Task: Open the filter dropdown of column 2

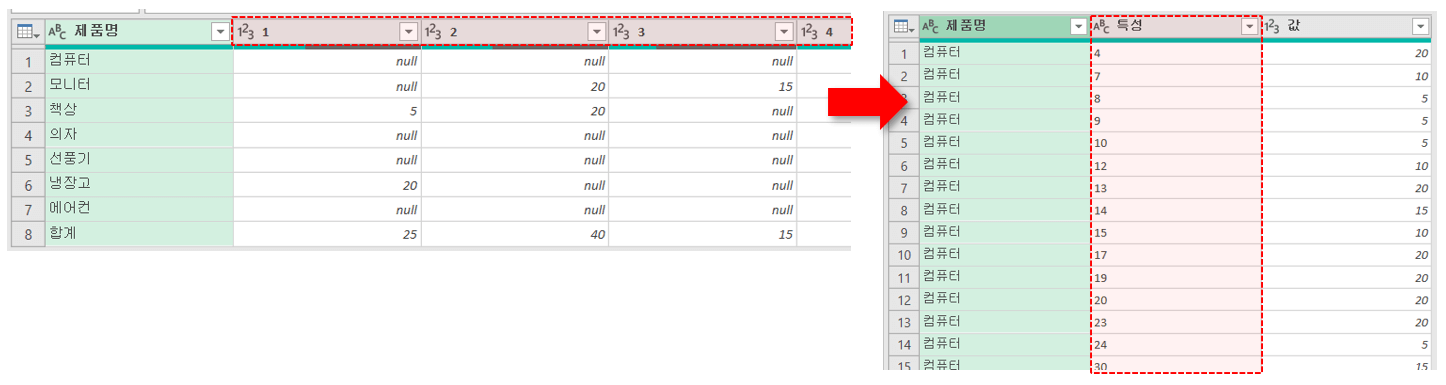Action: 597,32
